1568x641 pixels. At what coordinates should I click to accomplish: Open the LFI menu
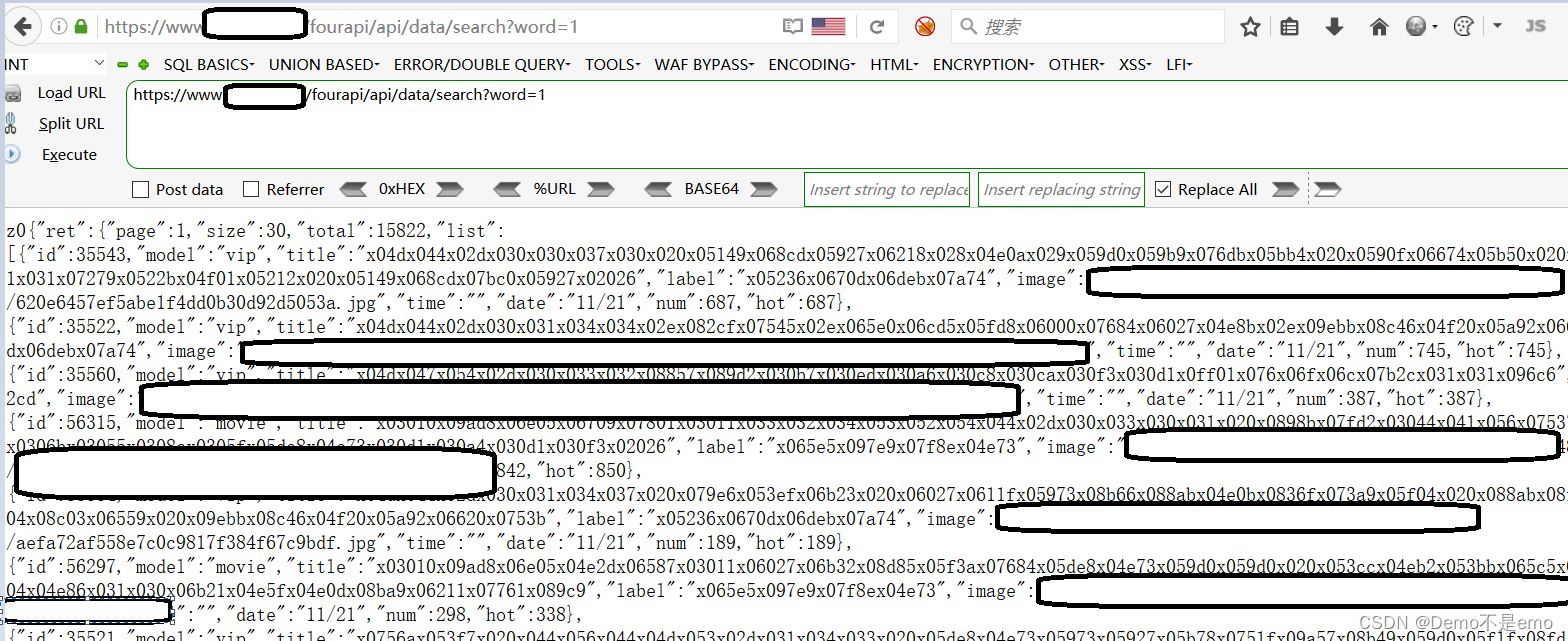(1179, 64)
